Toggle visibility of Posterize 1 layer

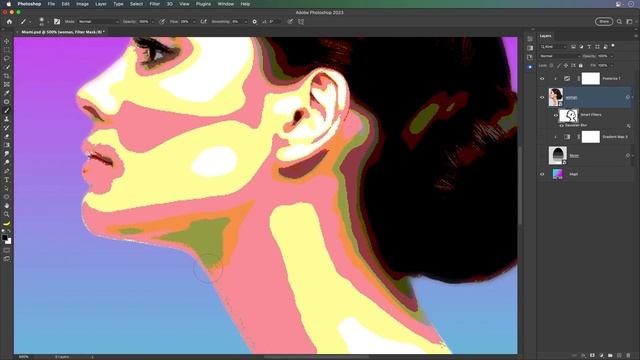542,79
